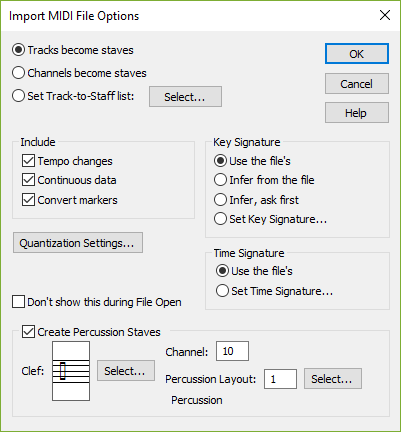
Task: Open the Help button
Action: coord(357,113)
